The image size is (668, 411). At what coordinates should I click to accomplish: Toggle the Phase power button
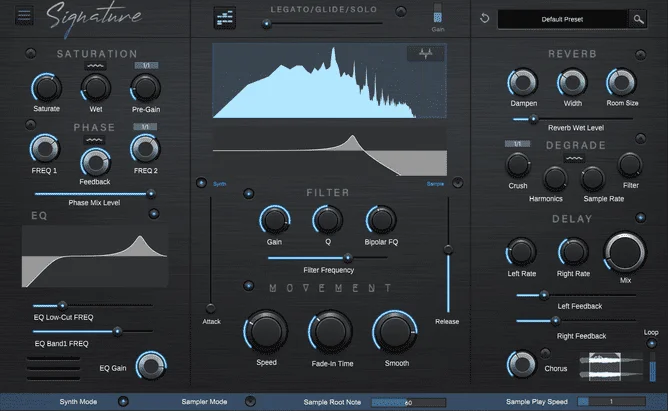pos(30,125)
